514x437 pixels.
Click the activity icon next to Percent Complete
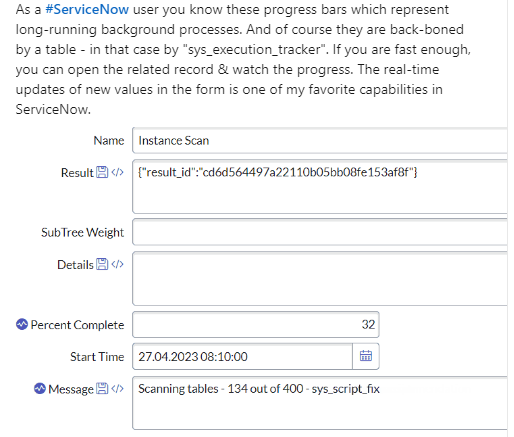pos(22,324)
